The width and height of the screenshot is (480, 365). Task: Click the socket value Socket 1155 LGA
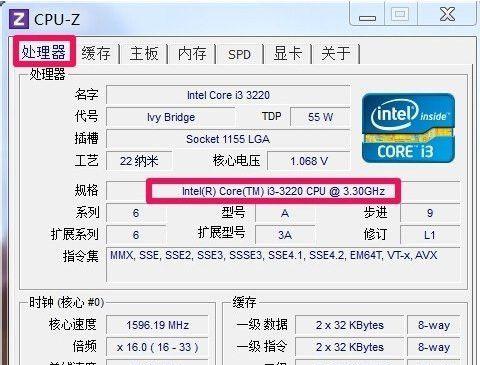(228, 139)
